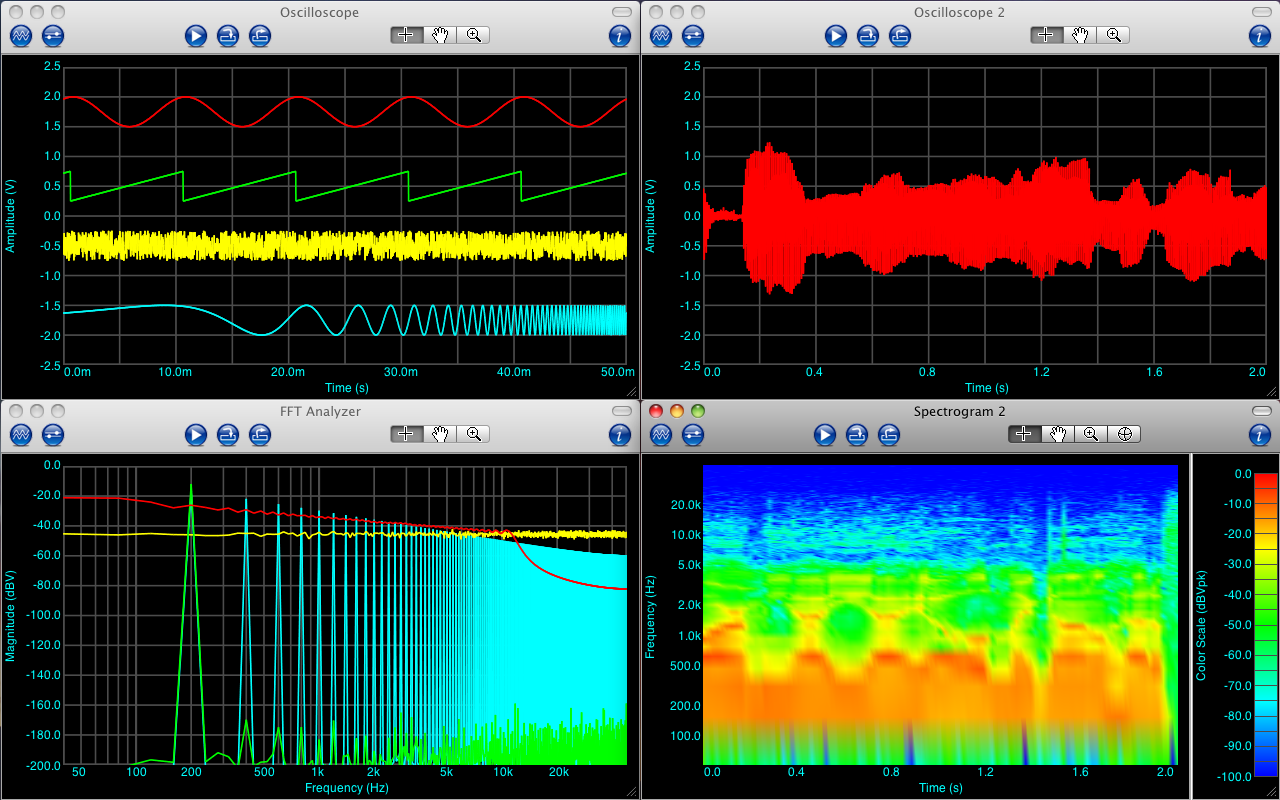Click the import tray icon in Oscilloscope 2
The width and height of the screenshot is (1280, 800).
pyautogui.click(x=868, y=36)
